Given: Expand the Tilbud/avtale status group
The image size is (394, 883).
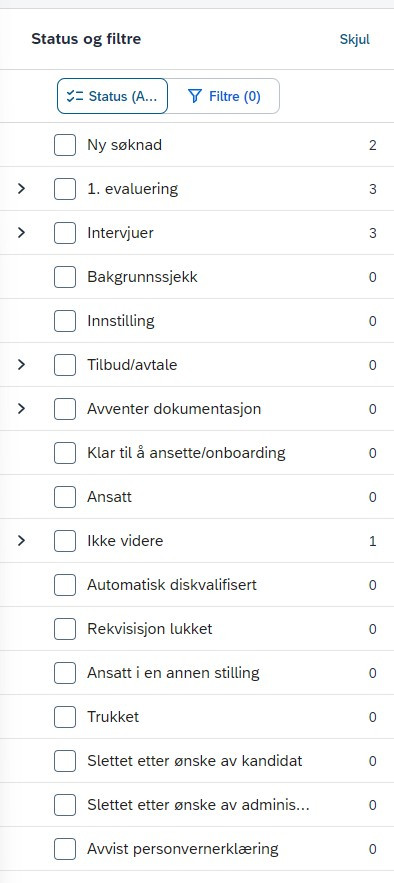Looking at the screenshot, I should [x=21, y=365].
